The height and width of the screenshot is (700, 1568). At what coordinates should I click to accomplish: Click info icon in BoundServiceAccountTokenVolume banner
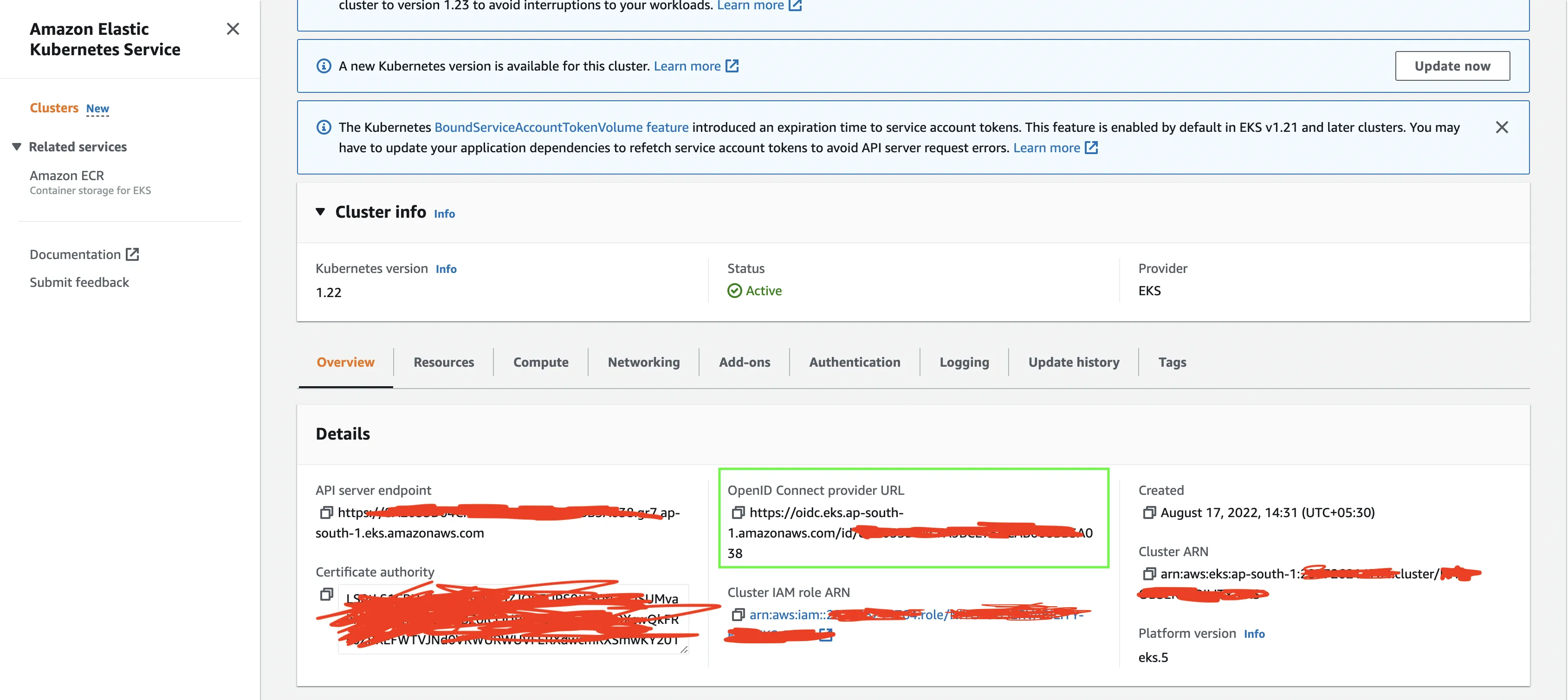(x=324, y=127)
